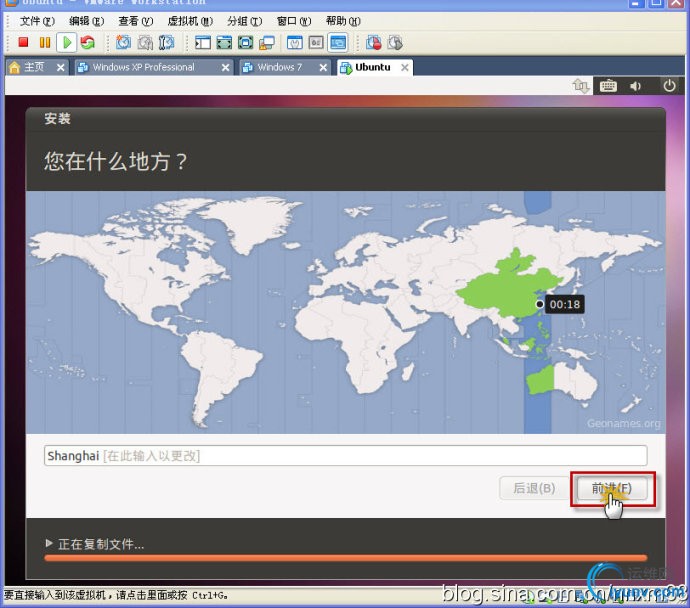Open the 窗口(W) menu
The width and height of the screenshot is (690, 608).
coord(294,21)
